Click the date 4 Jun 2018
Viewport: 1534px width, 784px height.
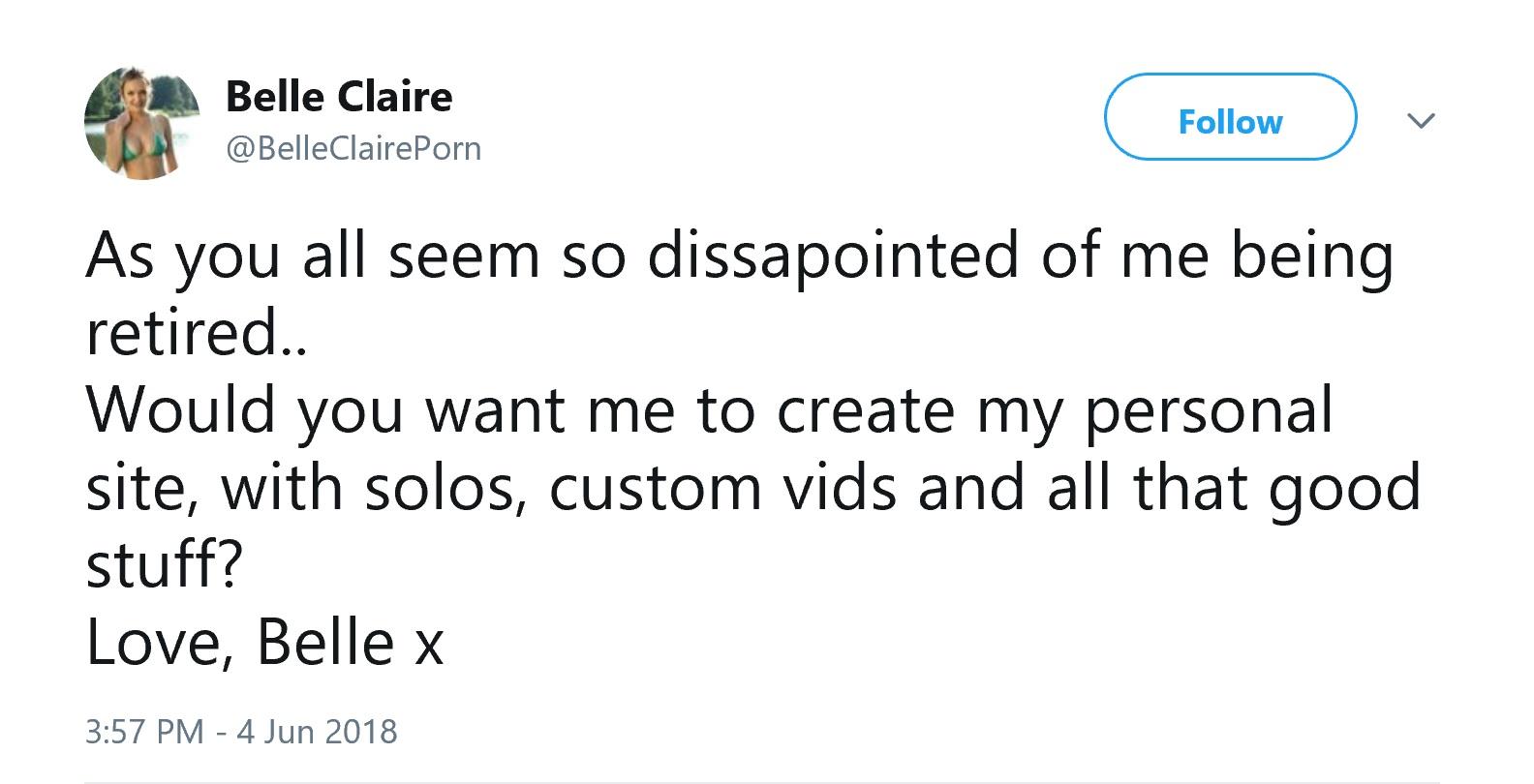(x=317, y=731)
